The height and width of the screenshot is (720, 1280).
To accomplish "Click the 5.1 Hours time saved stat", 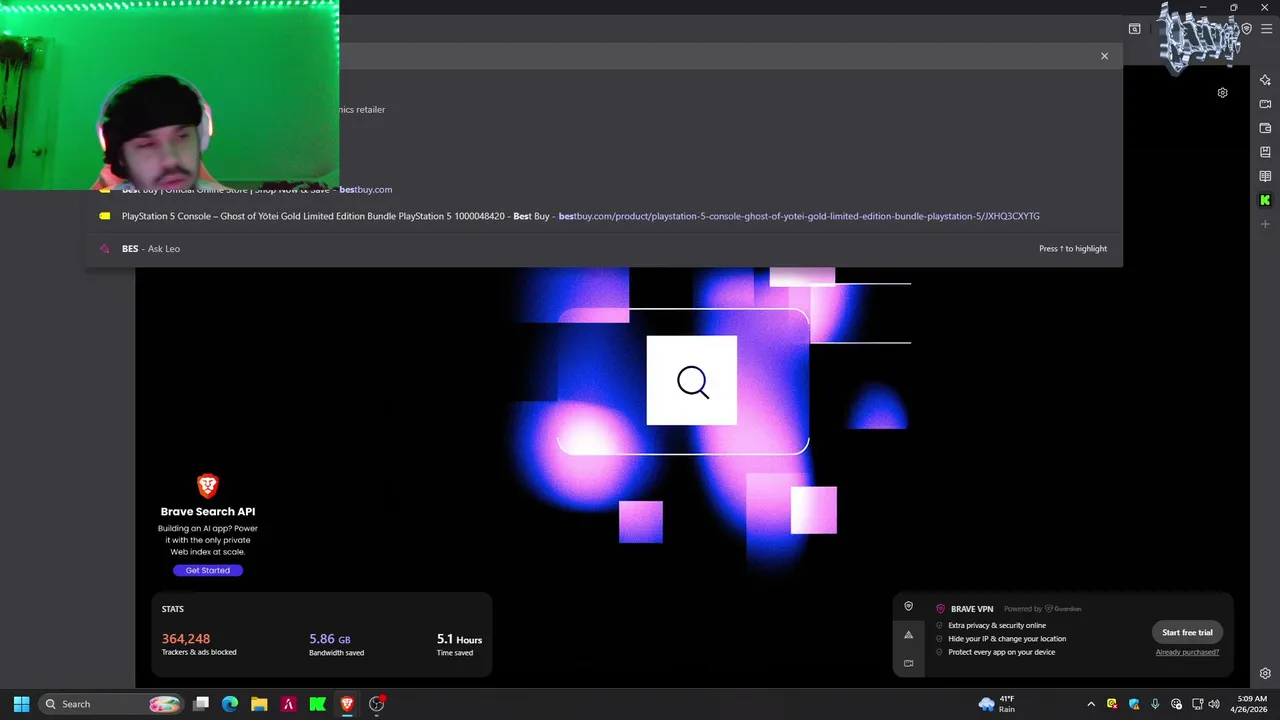I will point(459,644).
